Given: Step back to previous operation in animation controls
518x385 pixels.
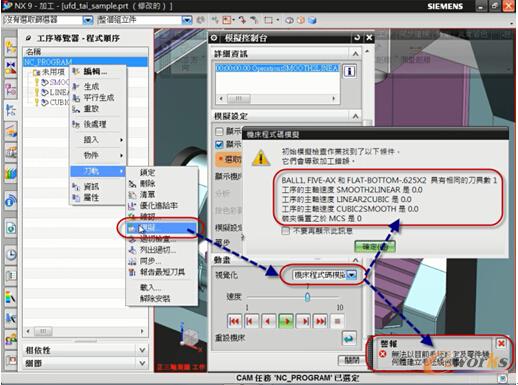Looking at the screenshot, I should 251,321.
